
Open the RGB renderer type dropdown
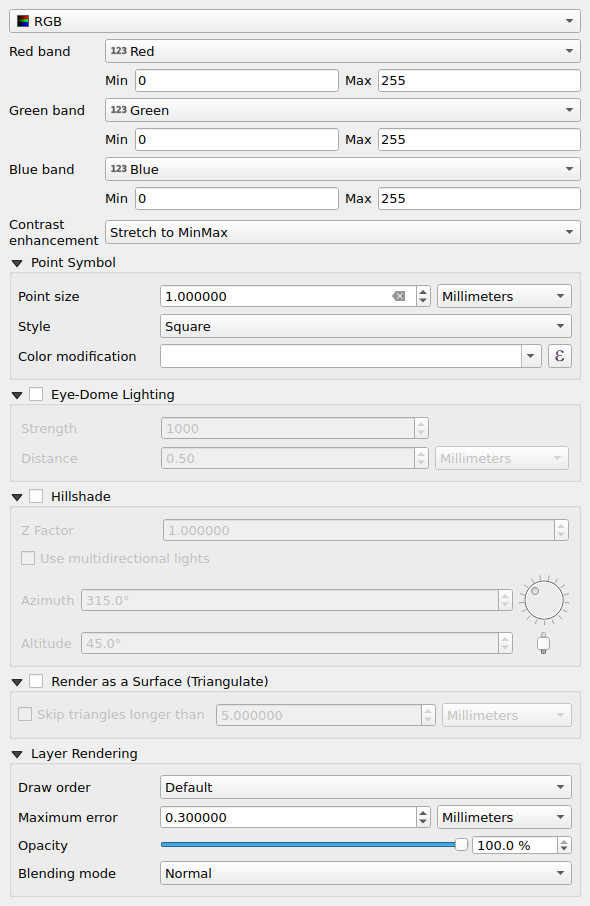295,21
